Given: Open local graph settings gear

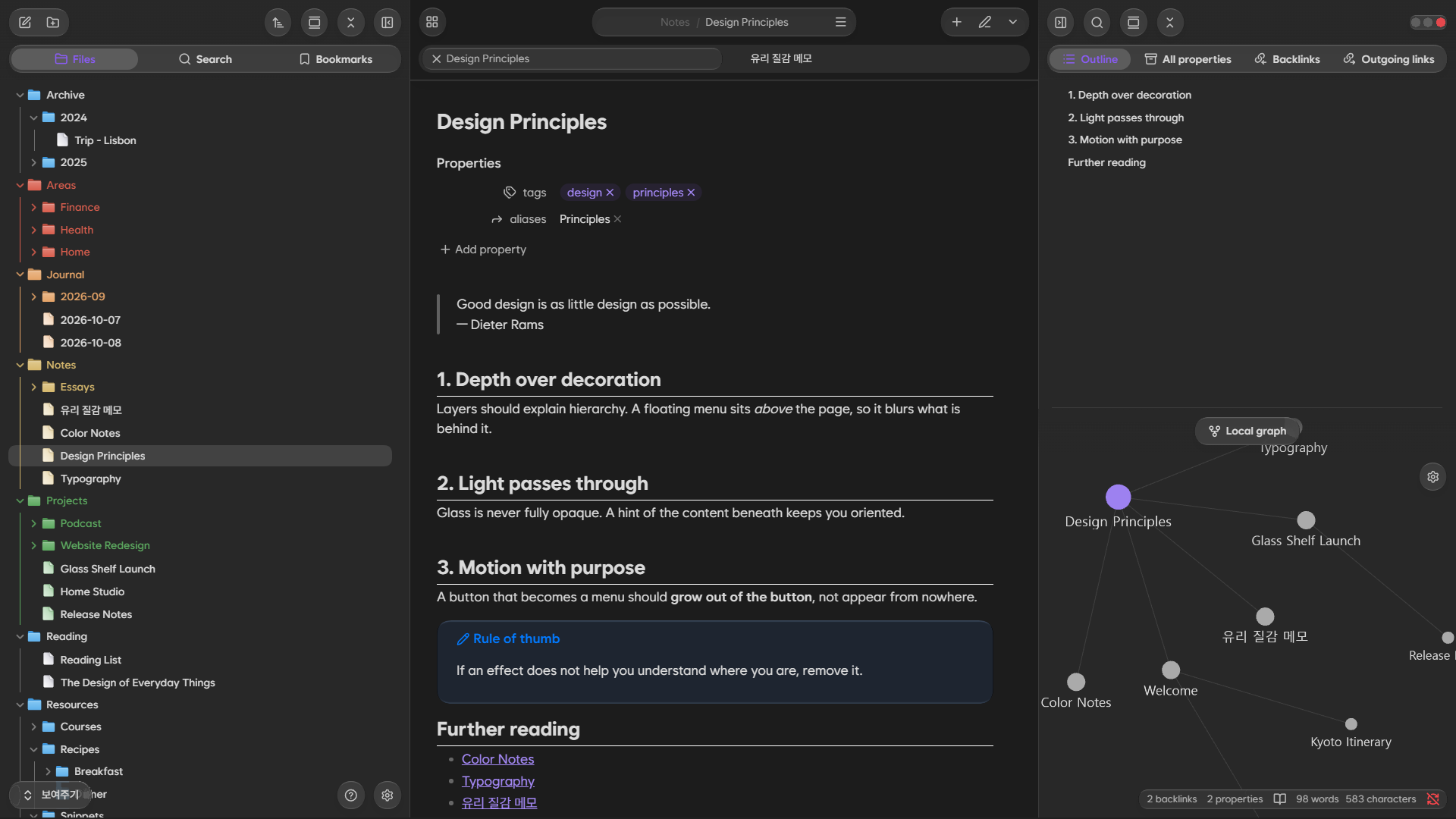Looking at the screenshot, I should tap(1432, 477).
